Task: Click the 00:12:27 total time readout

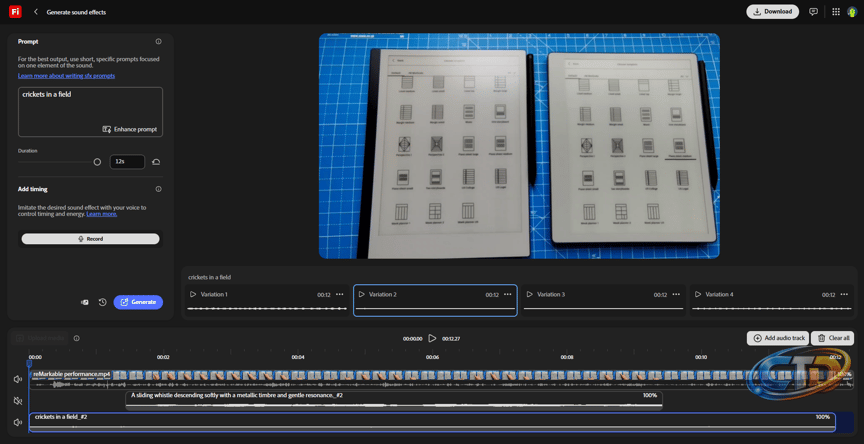Action: coord(451,339)
